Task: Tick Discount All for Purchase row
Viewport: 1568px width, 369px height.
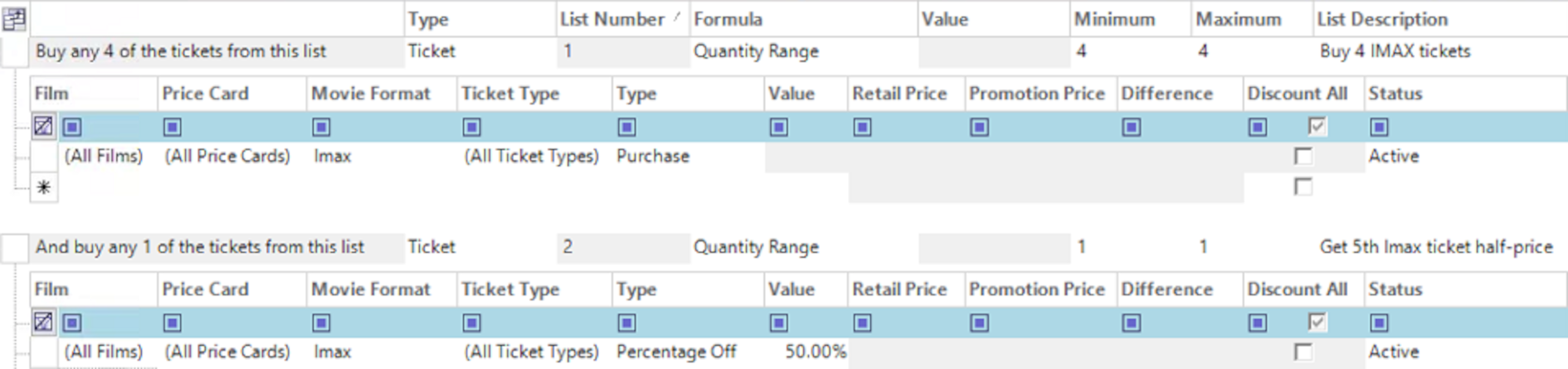Action: pyautogui.click(x=1303, y=156)
